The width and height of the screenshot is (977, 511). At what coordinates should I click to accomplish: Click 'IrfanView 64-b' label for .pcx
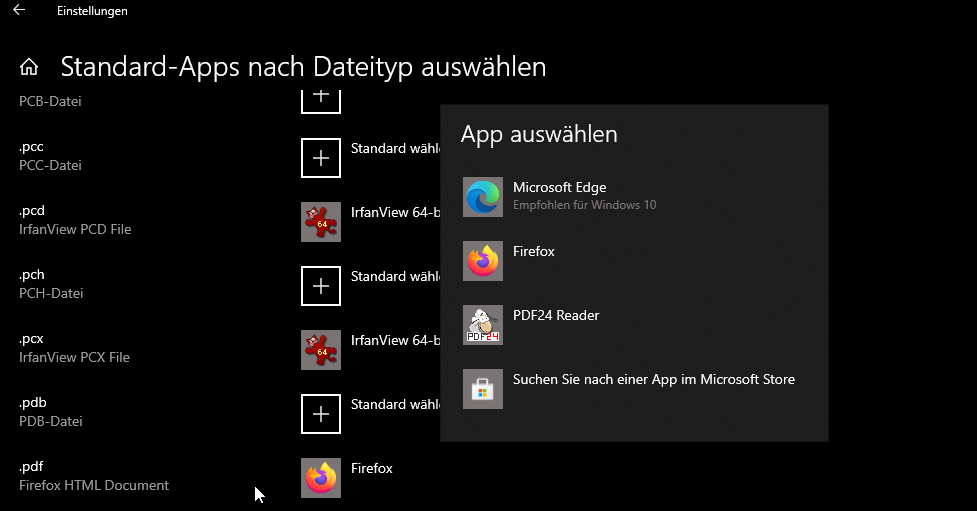tap(396, 340)
